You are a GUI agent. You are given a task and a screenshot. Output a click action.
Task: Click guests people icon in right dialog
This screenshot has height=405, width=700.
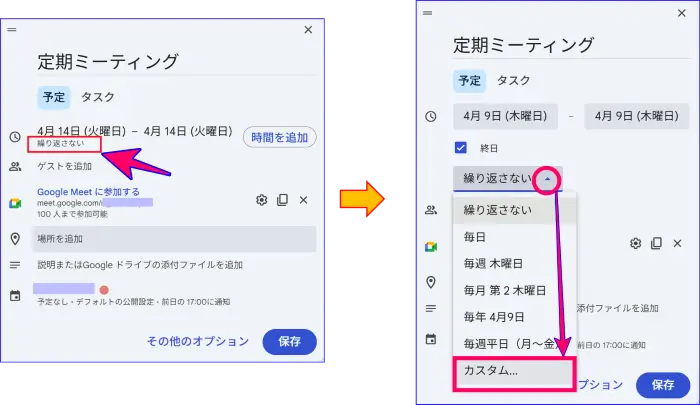(431, 210)
